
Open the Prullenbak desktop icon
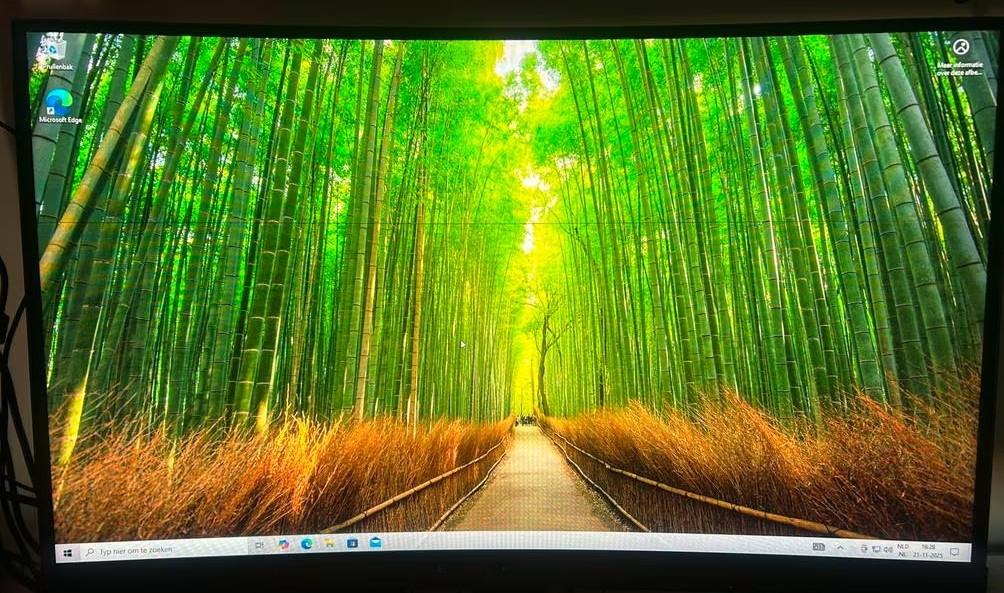tap(53, 50)
